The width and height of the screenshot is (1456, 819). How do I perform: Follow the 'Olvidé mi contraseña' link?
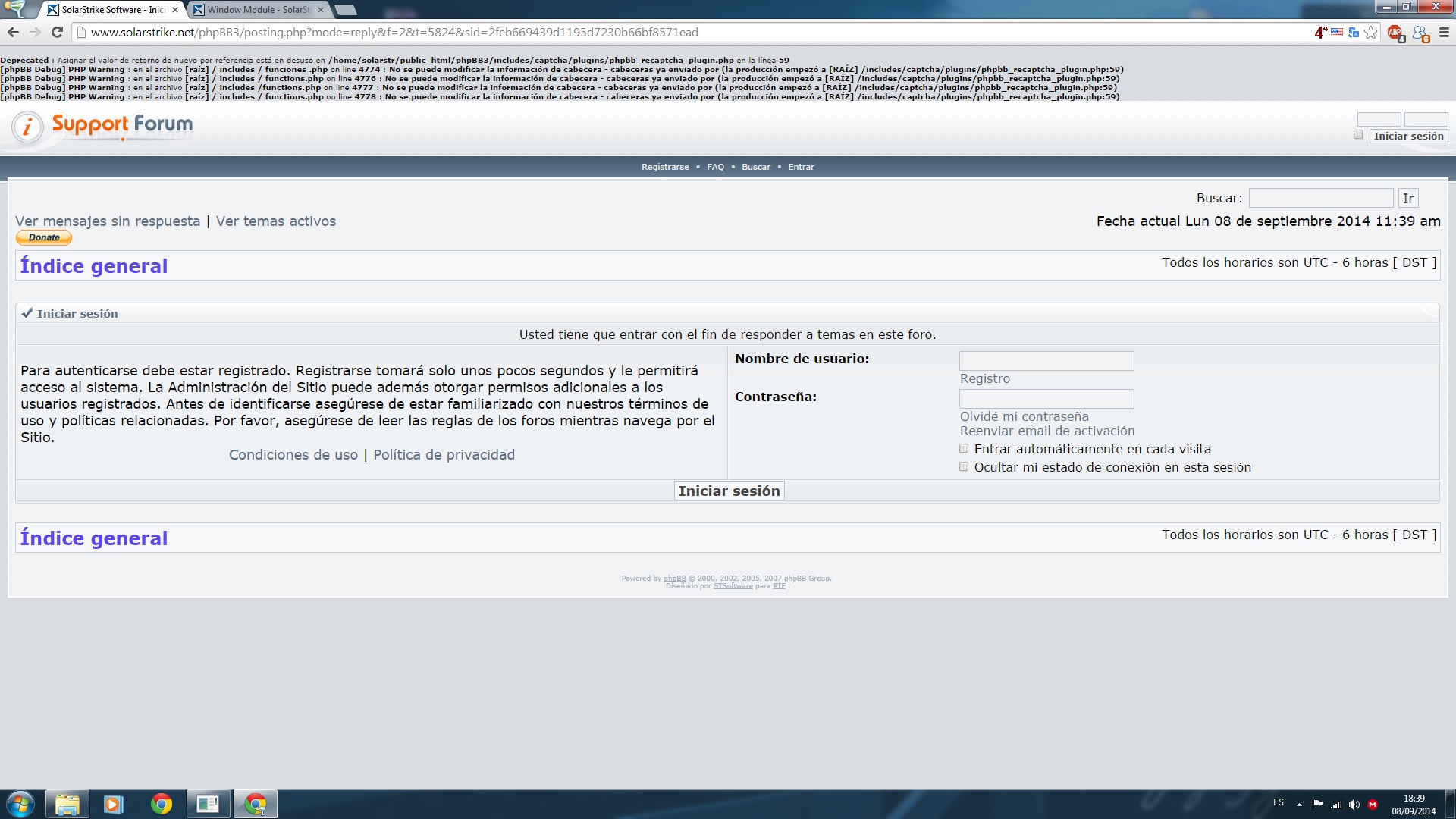click(x=1024, y=416)
